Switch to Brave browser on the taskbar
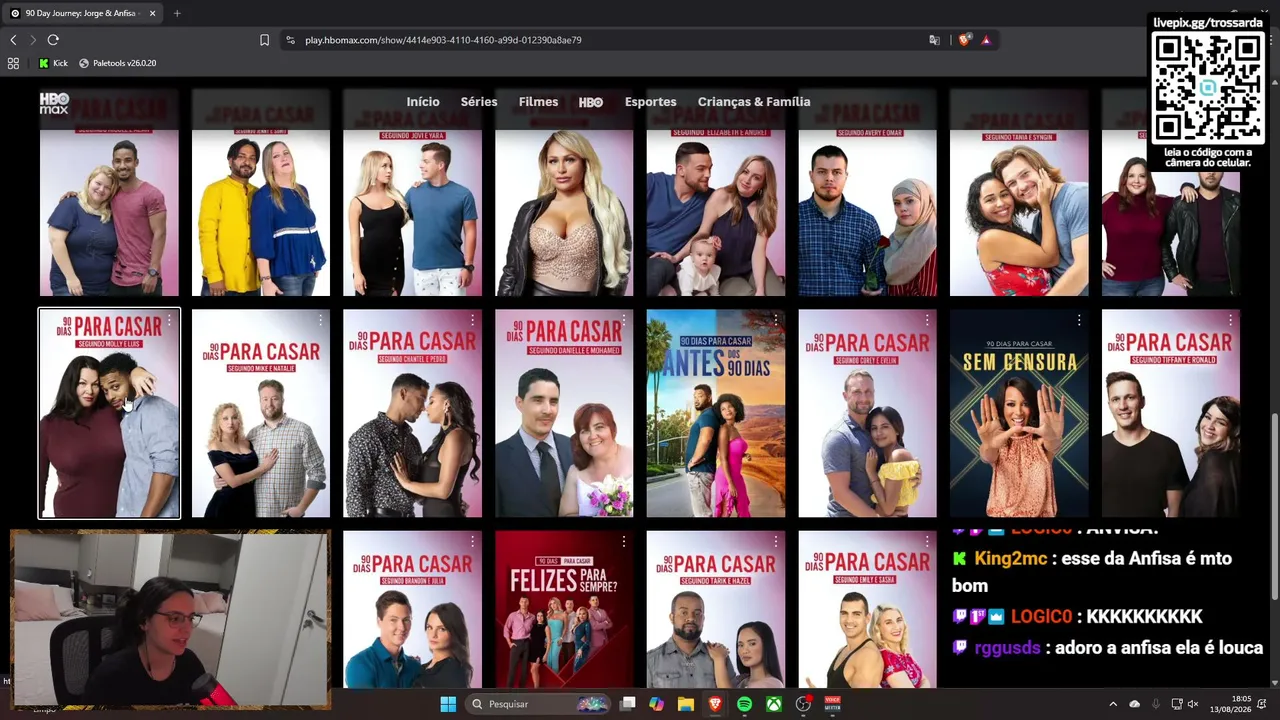 [x=715, y=704]
